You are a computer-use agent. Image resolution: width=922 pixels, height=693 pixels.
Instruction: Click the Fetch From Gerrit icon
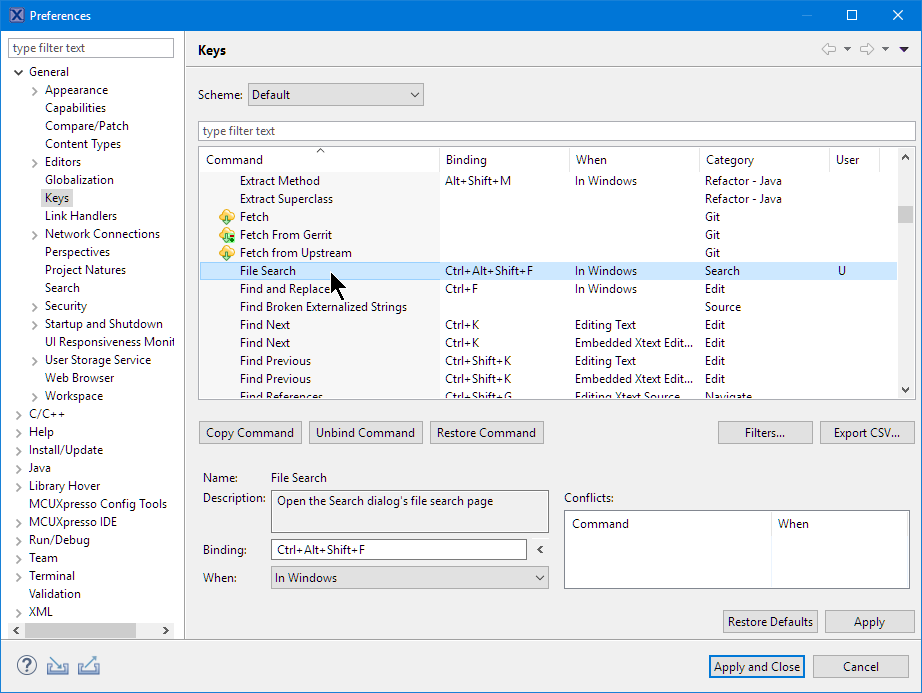[x=226, y=235]
